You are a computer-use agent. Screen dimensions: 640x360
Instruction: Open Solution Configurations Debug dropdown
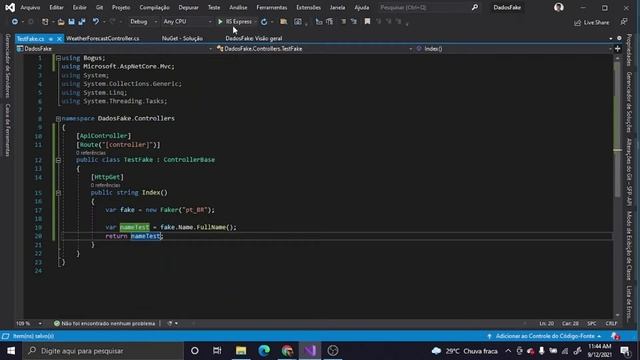point(143,22)
